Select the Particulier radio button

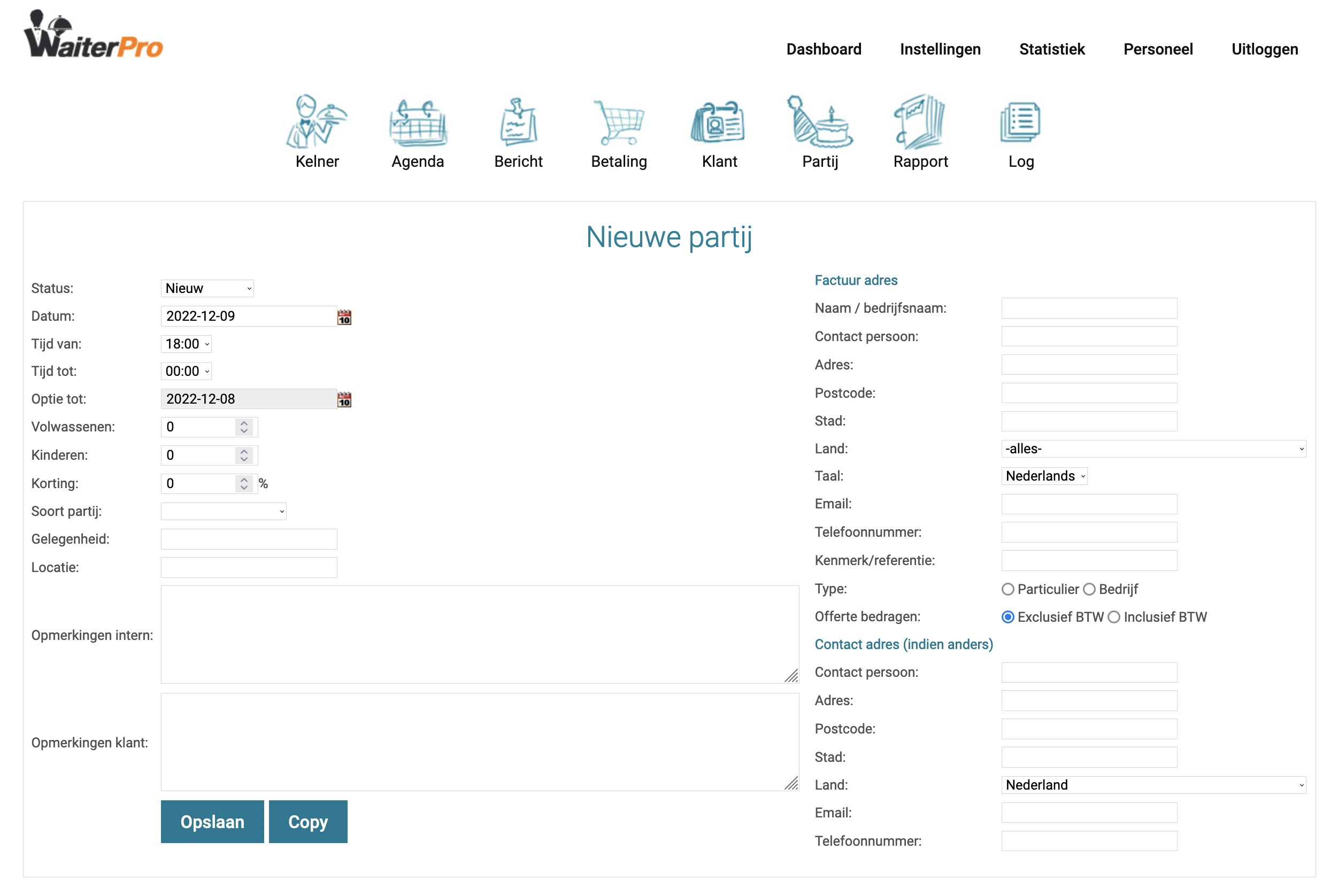pyautogui.click(x=1008, y=589)
